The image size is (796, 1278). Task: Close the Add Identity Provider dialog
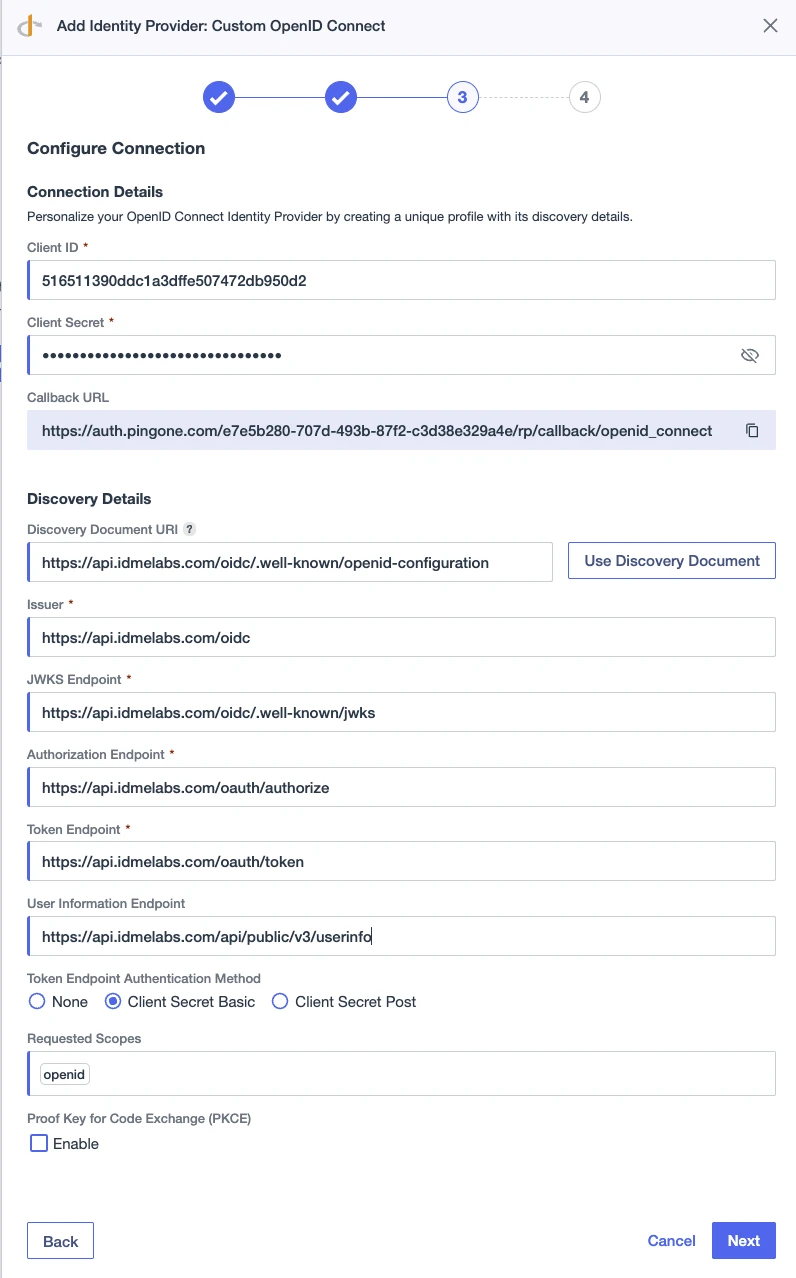tap(770, 25)
